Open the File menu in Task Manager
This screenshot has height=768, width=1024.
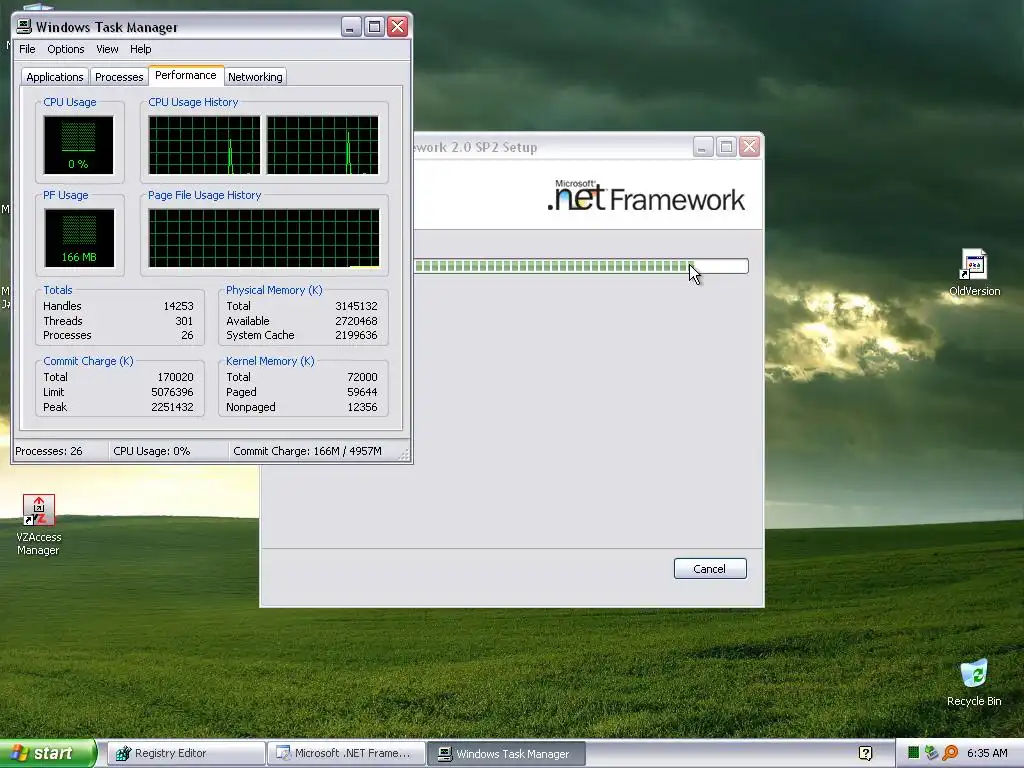click(x=27, y=49)
